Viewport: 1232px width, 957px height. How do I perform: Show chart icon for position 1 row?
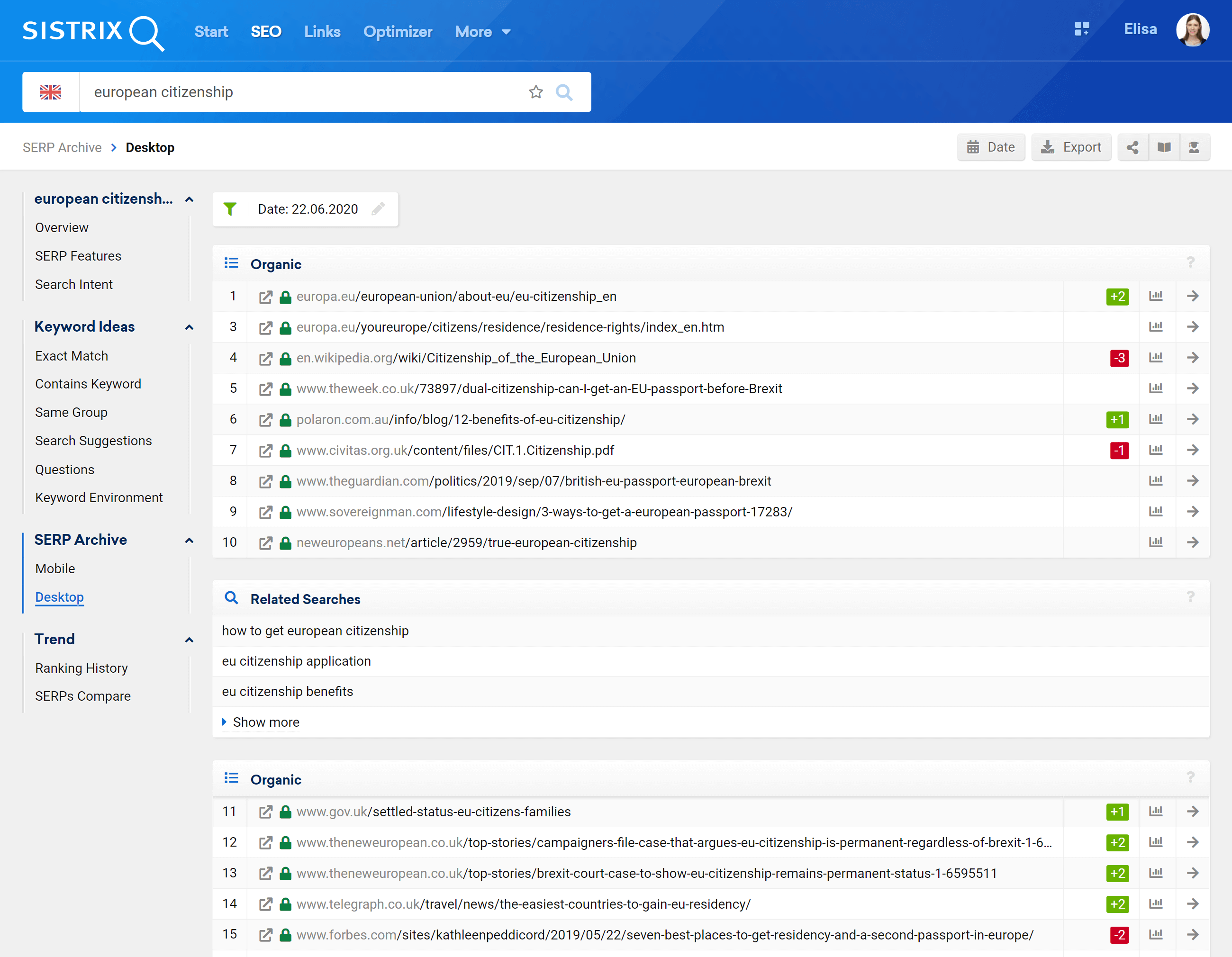1156,296
